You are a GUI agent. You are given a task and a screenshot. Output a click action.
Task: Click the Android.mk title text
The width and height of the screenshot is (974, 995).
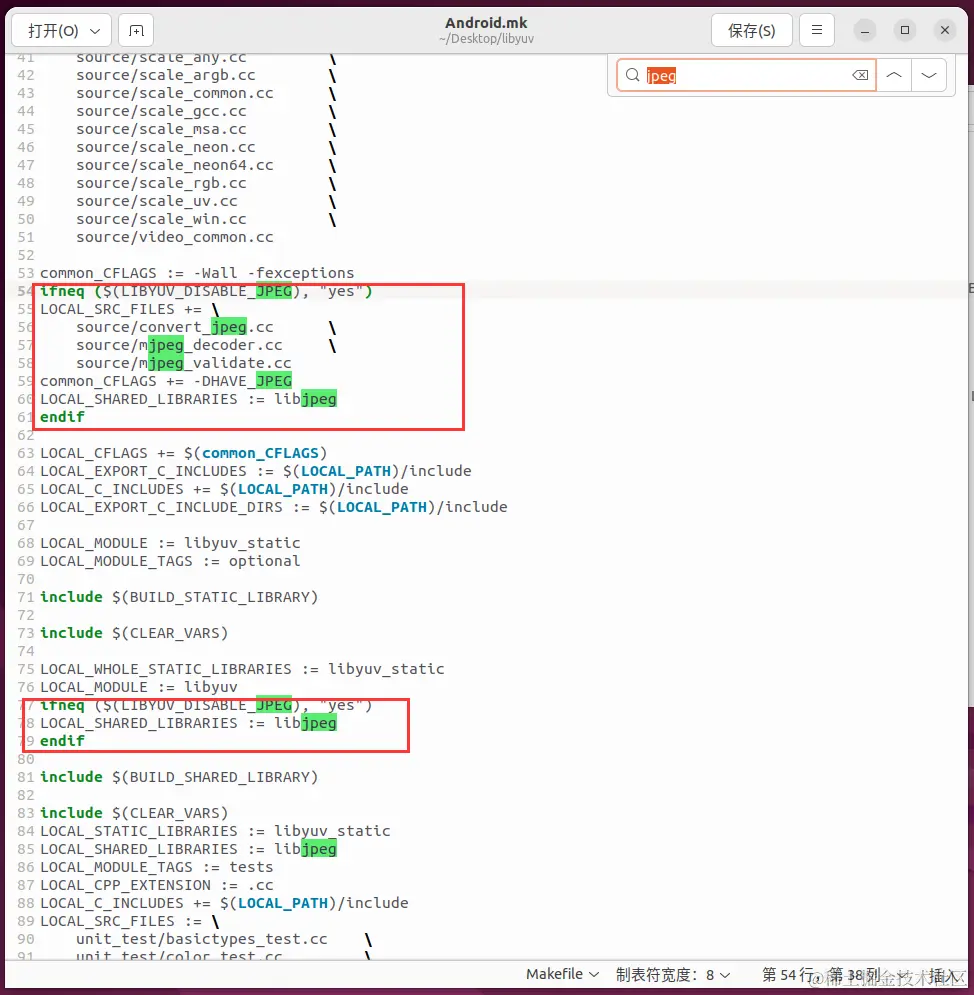point(486,23)
